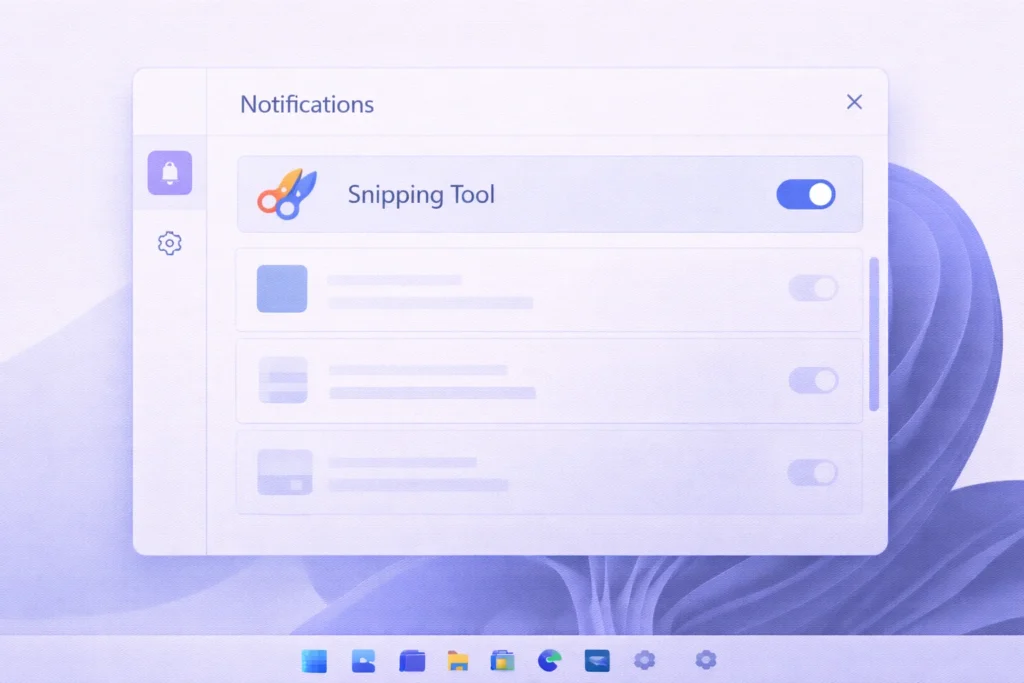The height and width of the screenshot is (683, 1024).
Task: Disable Snipping Tool notifications
Action: point(805,194)
